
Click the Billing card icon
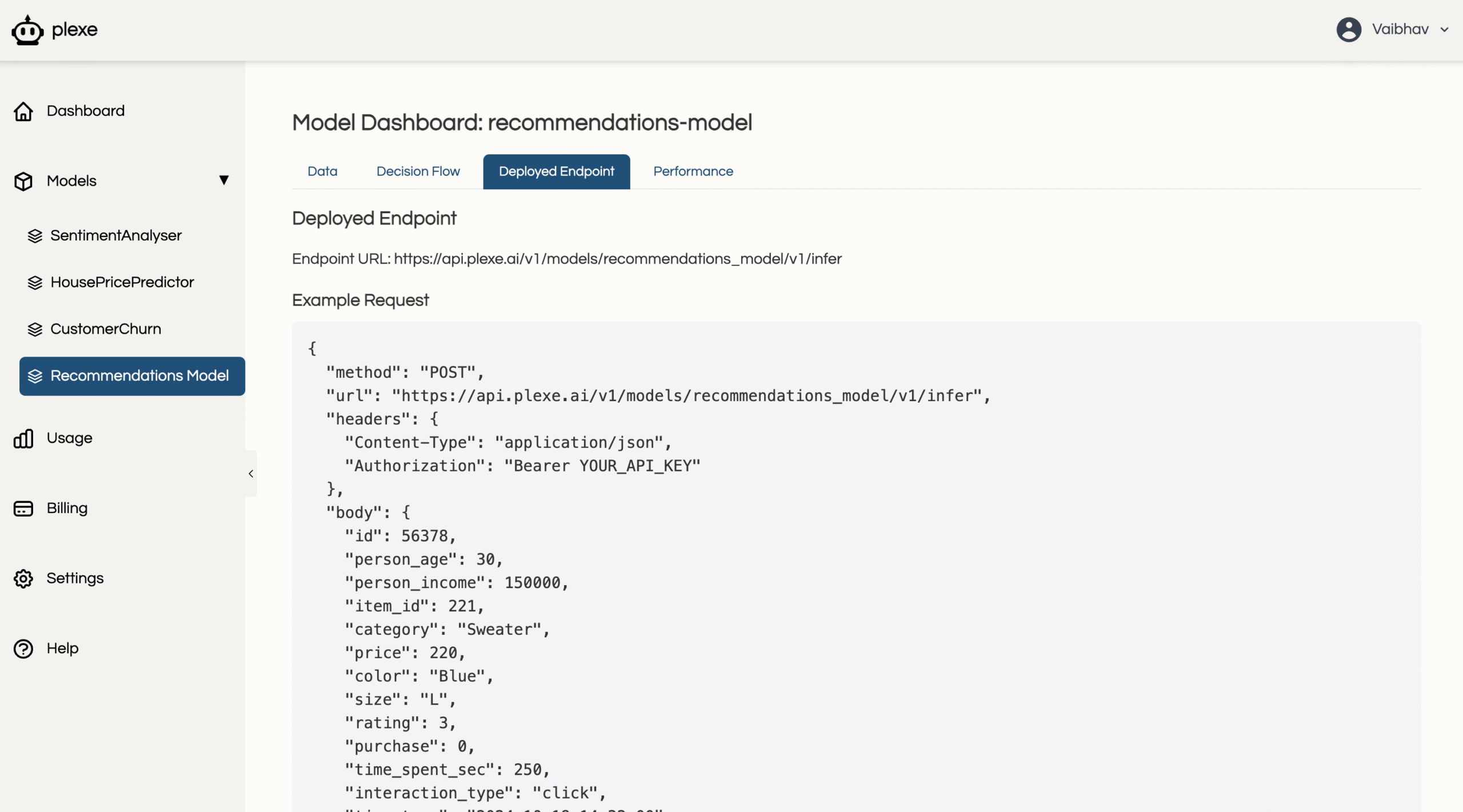pos(23,508)
